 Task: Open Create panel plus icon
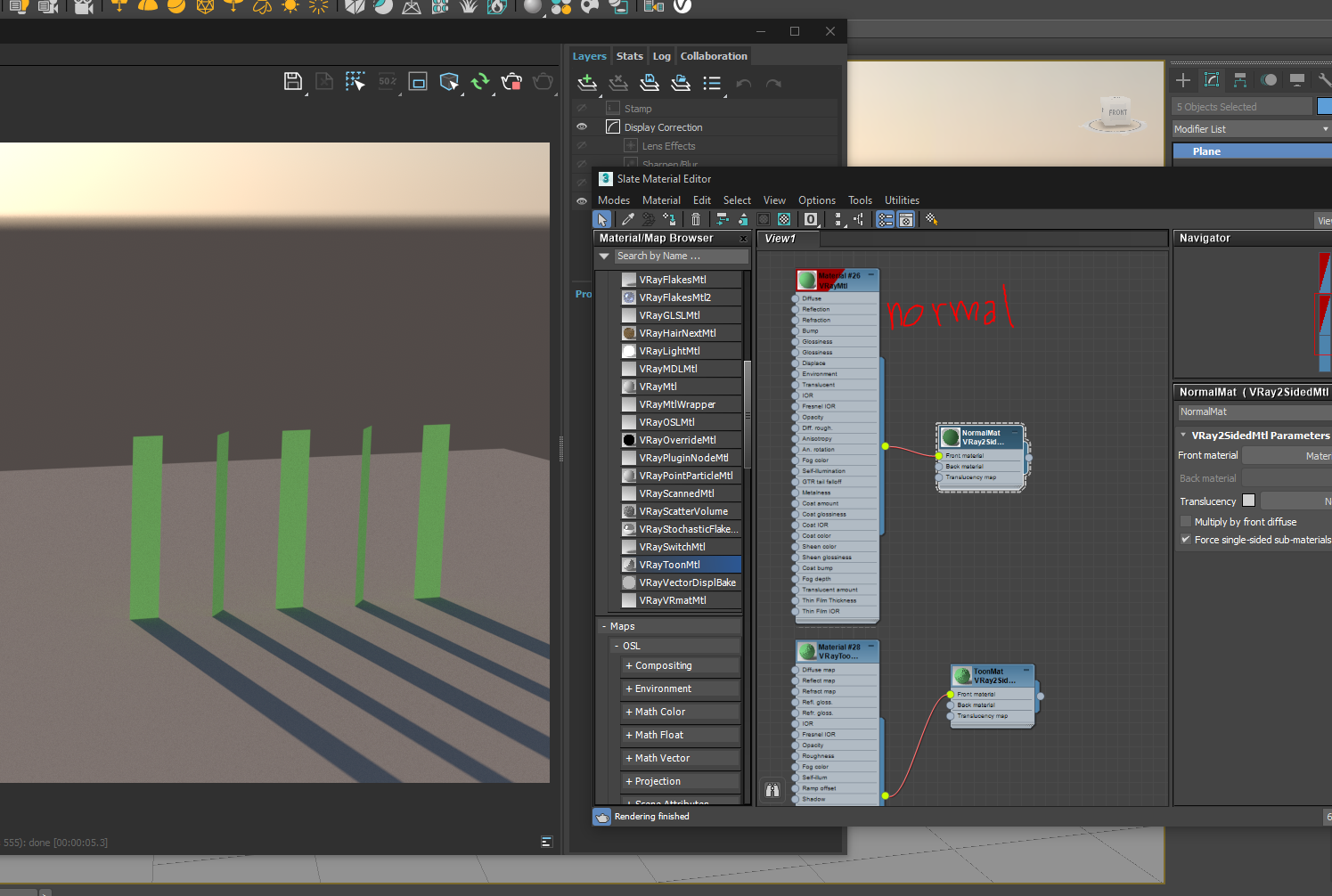(x=1183, y=80)
